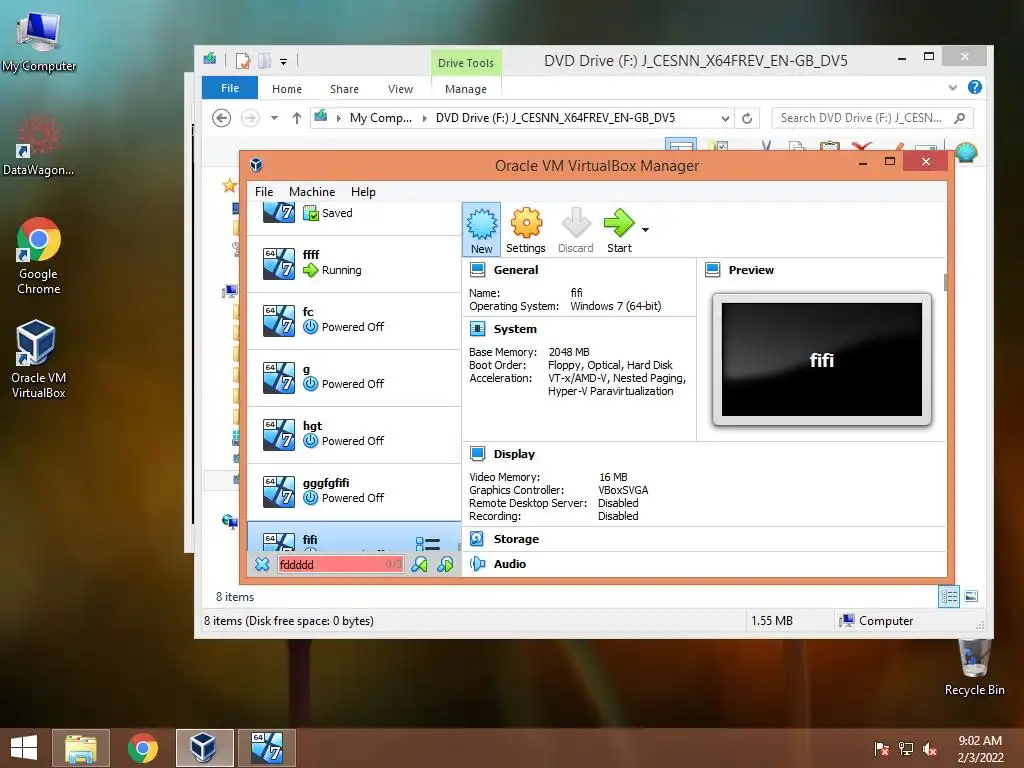Screen dimensions: 1024x768
Task: Click the fifi preview thumbnail
Action: click(822, 359)
